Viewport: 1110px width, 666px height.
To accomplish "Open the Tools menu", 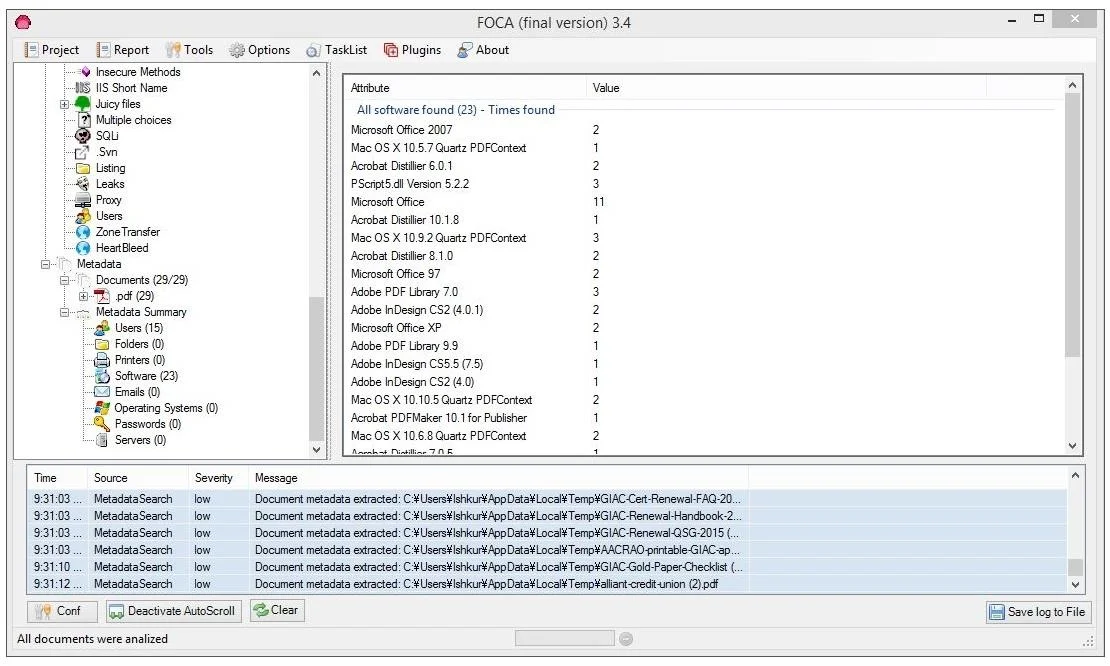I will click(x=189, y=50).
